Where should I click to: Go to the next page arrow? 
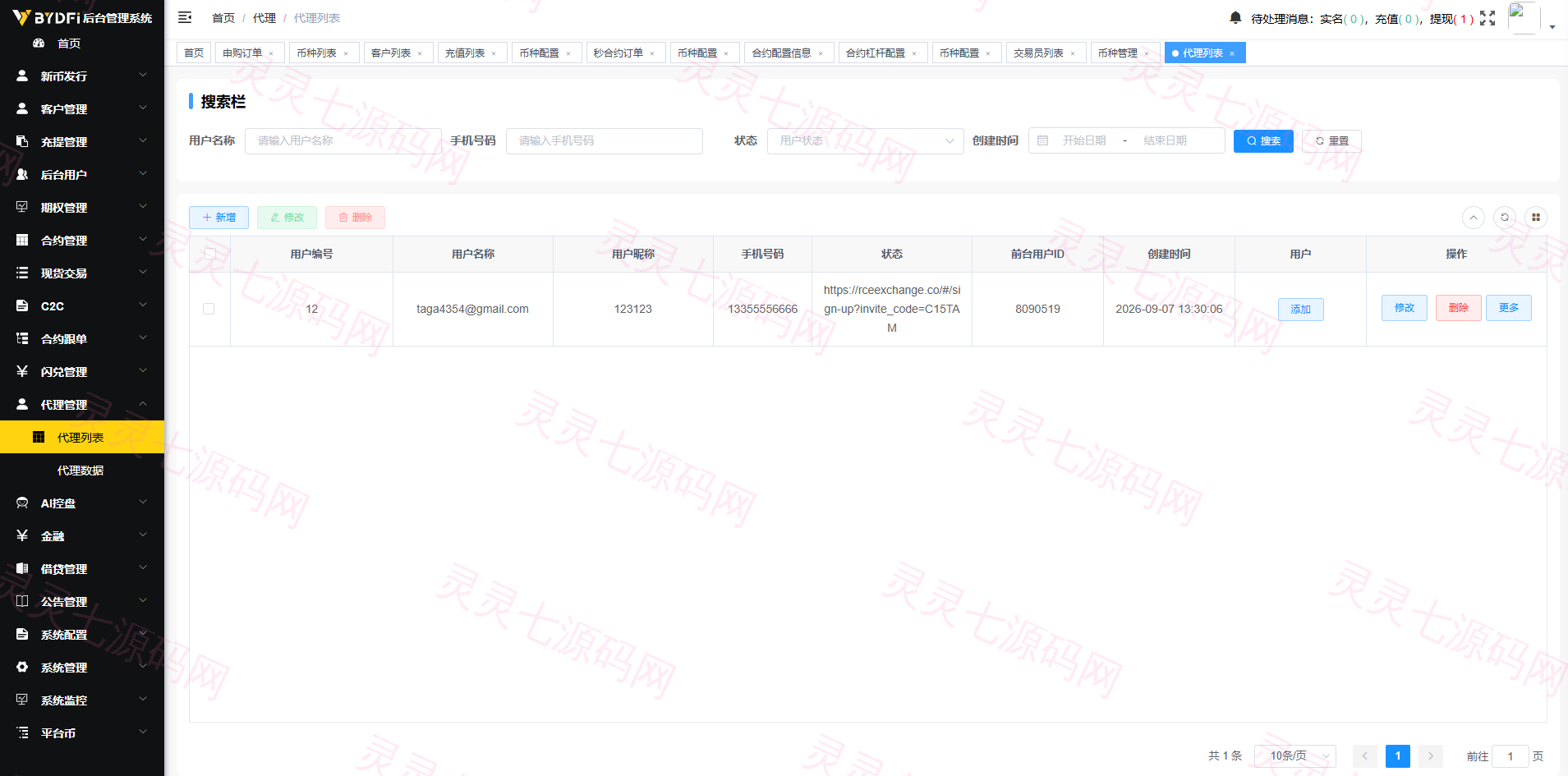click(x=1431, y=756)
